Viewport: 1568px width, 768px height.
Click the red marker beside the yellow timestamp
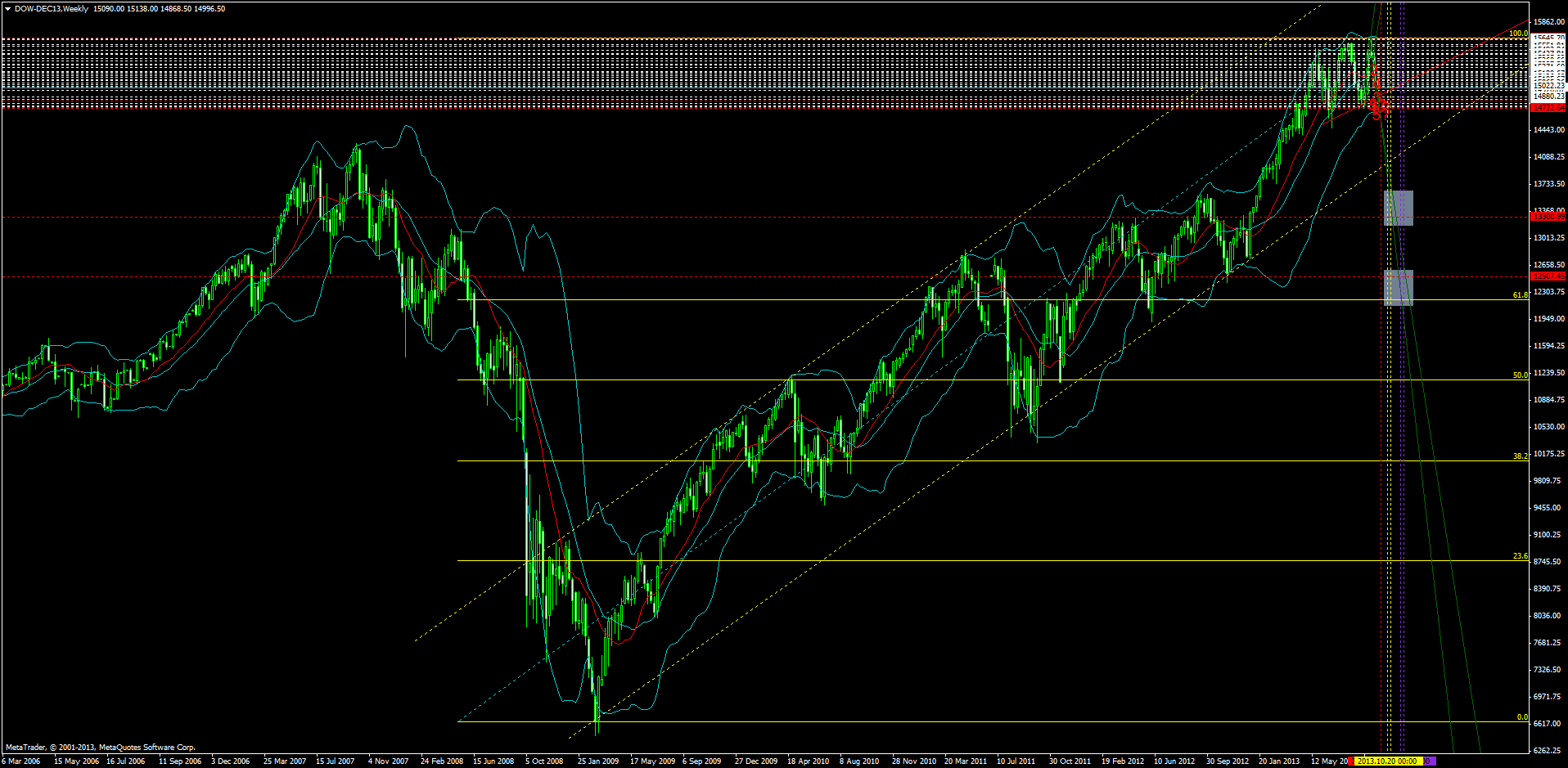pos(1350,761)
